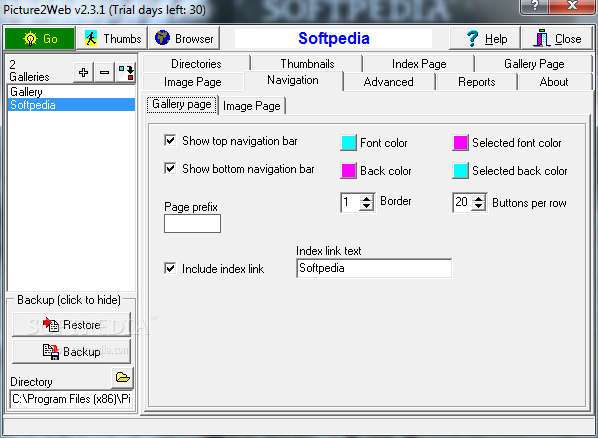Click the Directory path field
Image resolution: width=598 pixels, height=438 pixels.
coord(71,399)
